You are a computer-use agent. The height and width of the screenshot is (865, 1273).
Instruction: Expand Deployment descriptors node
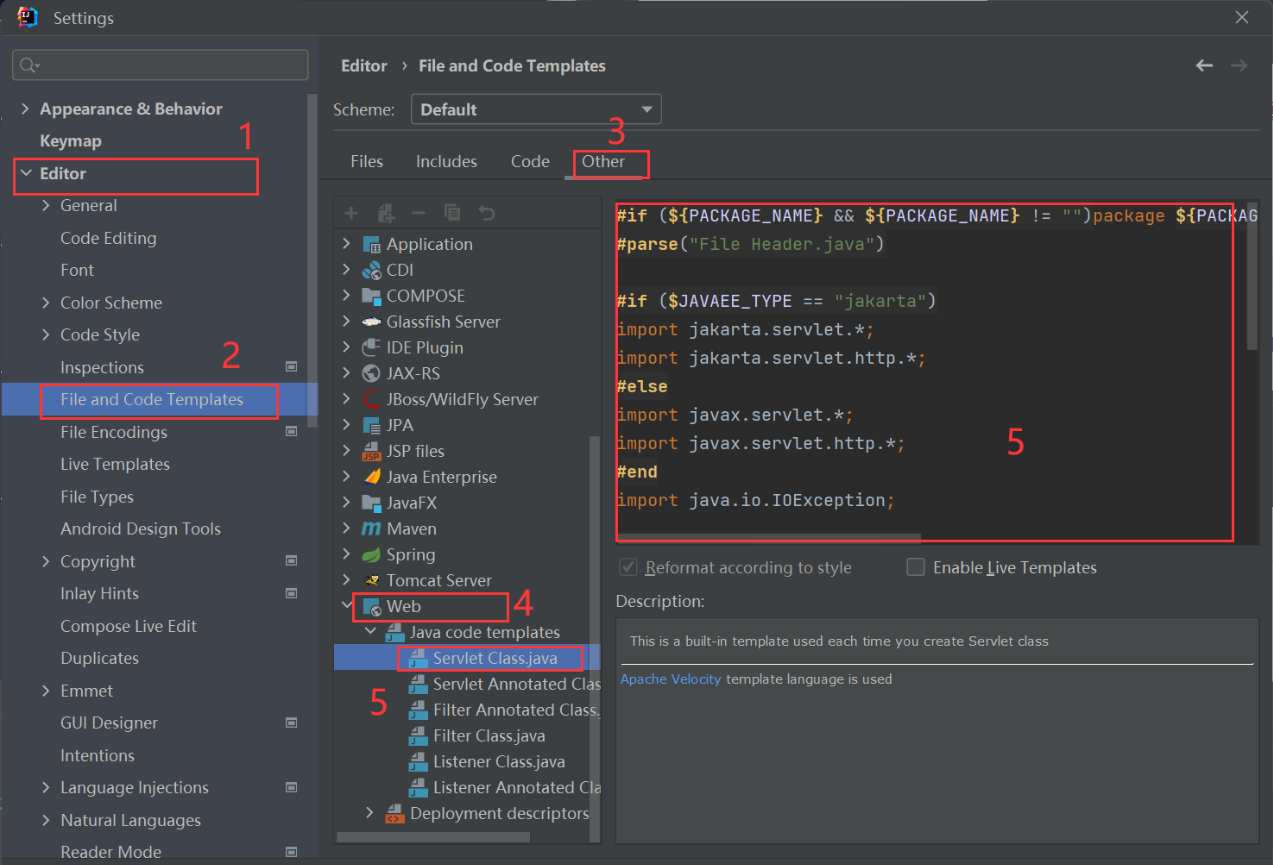click(x=370, y=813)
